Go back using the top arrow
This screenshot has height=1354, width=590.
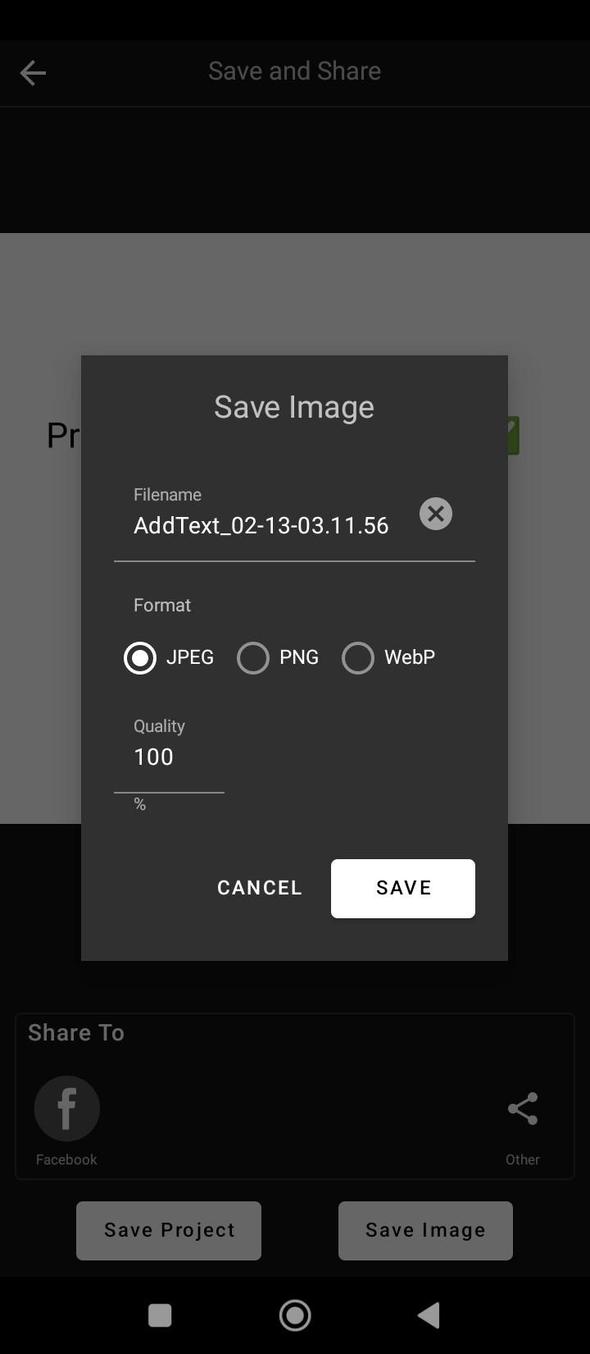tap(33, 72)
